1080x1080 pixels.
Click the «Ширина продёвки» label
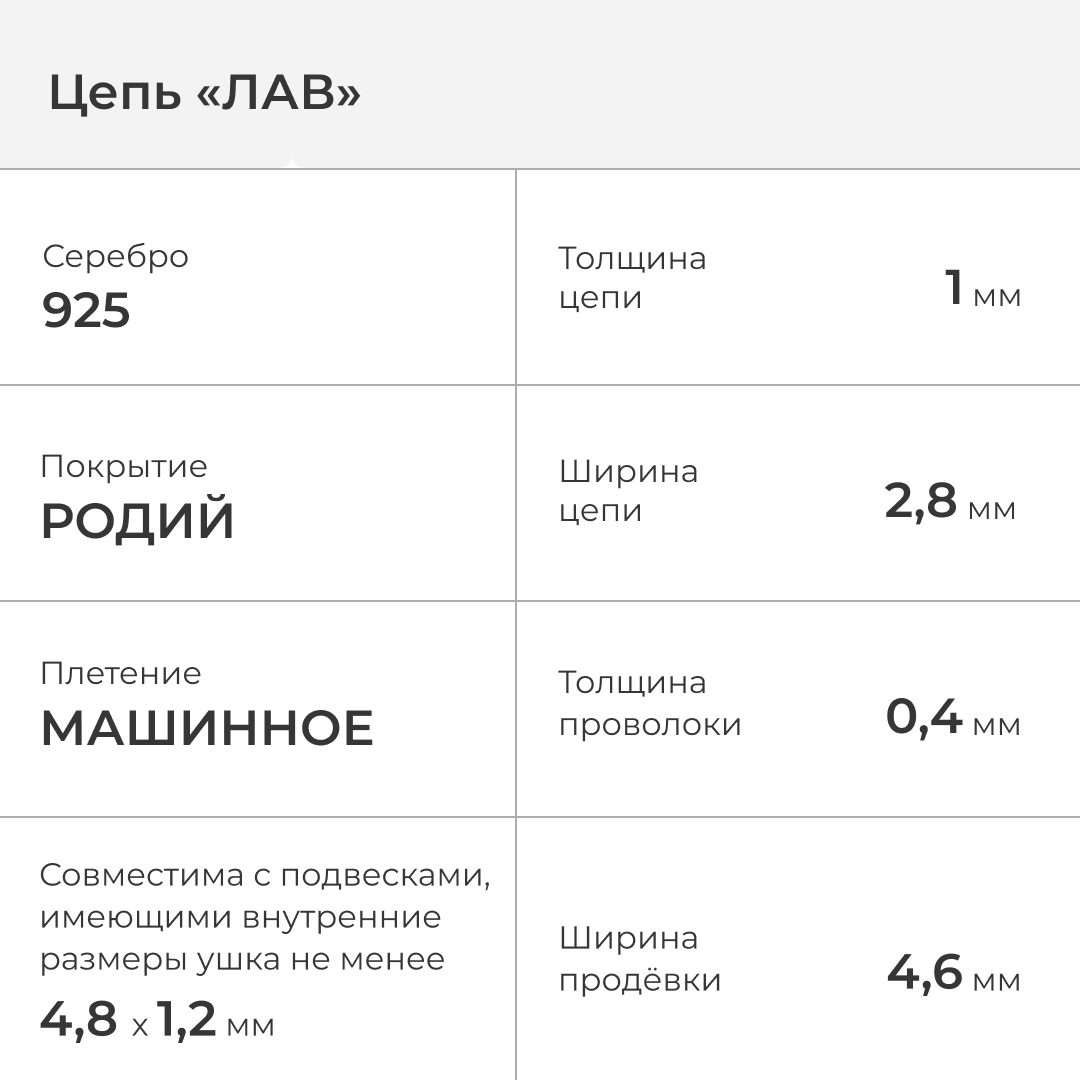[639, 959]
